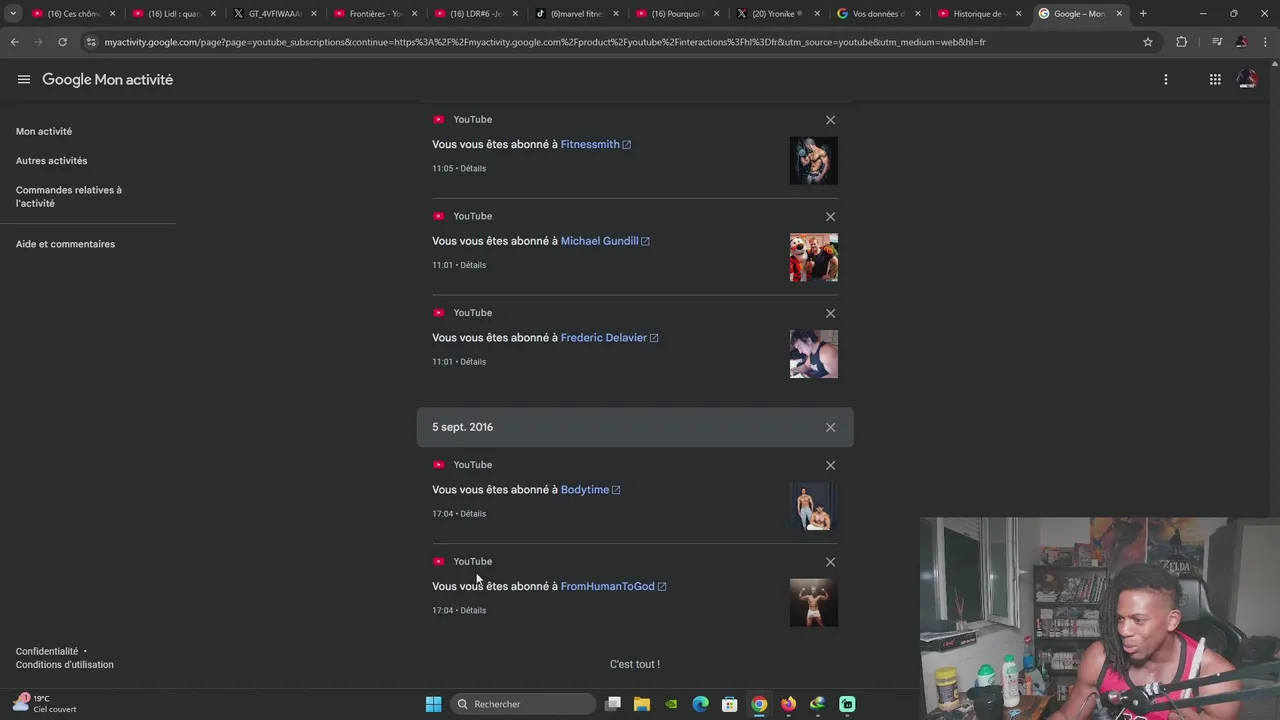Viewport: 1280px width, 720px height.
Task: Bookmark this page with star icon
Action: pos(1148,42)
